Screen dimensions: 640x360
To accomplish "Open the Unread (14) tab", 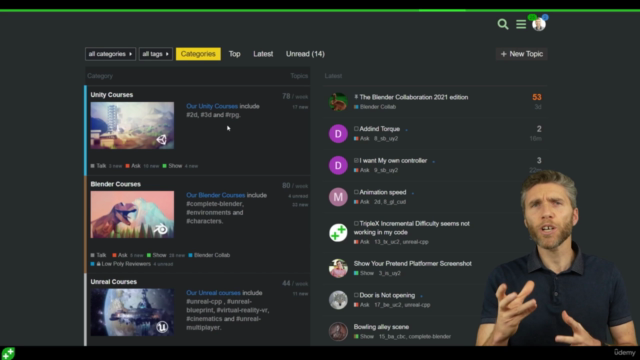I will coord(305,54).
